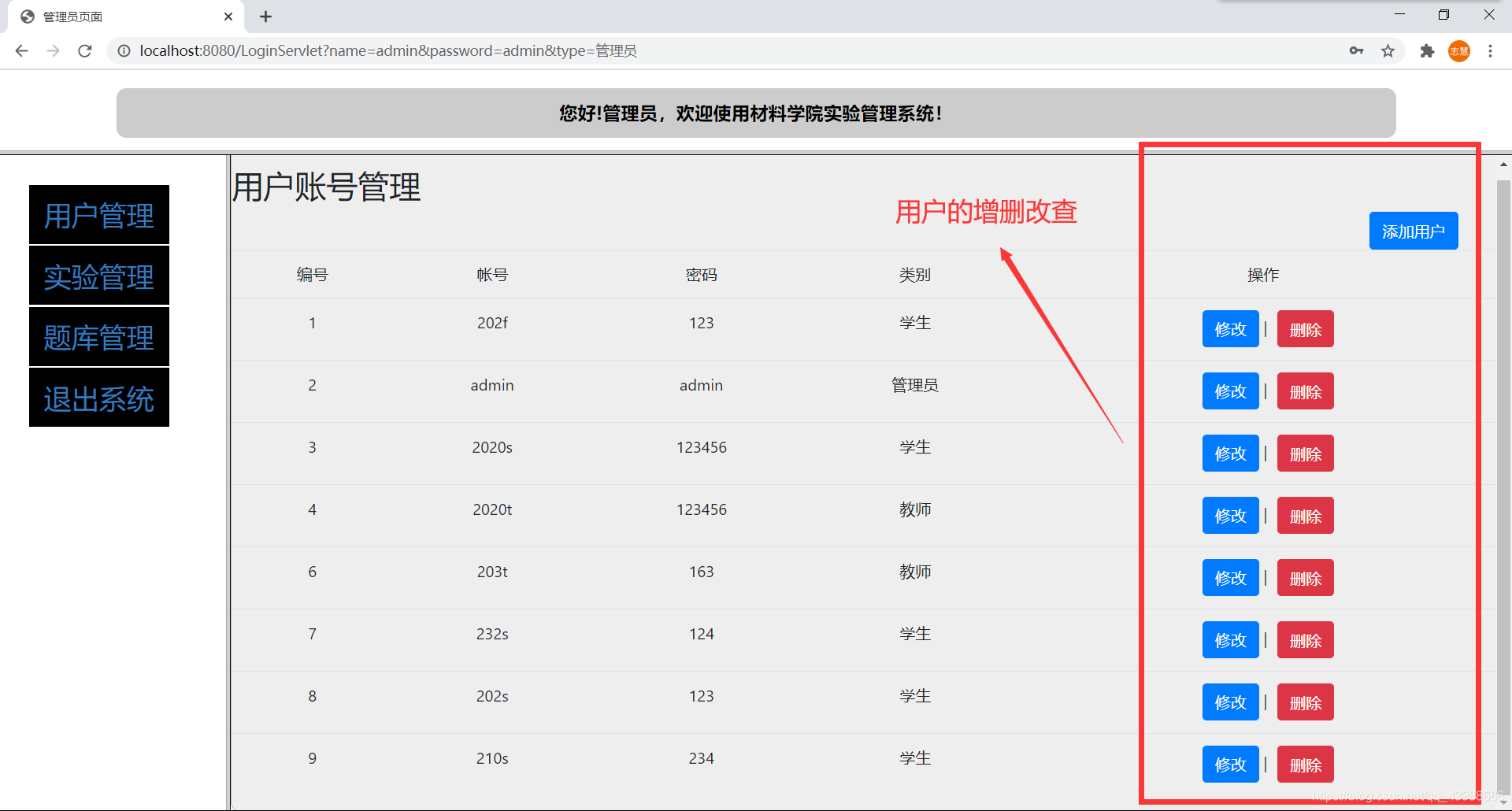Viewport: 1512px width, 811px height.
Task: Select the 管理员页面 browser tab
Action: (126, 17)
